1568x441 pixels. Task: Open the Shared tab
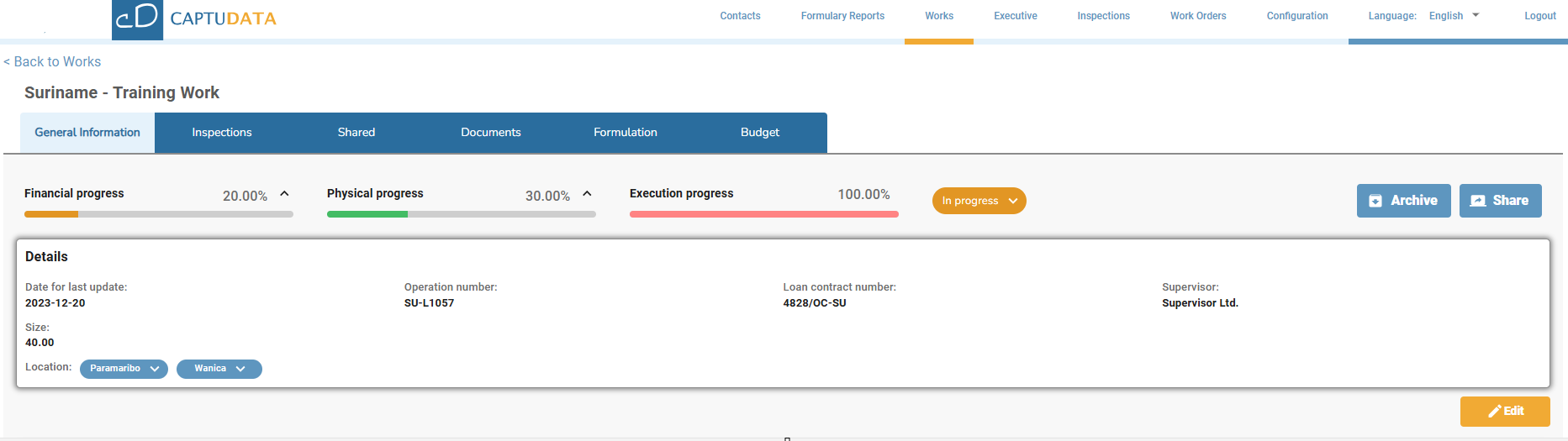pos(356,133)
